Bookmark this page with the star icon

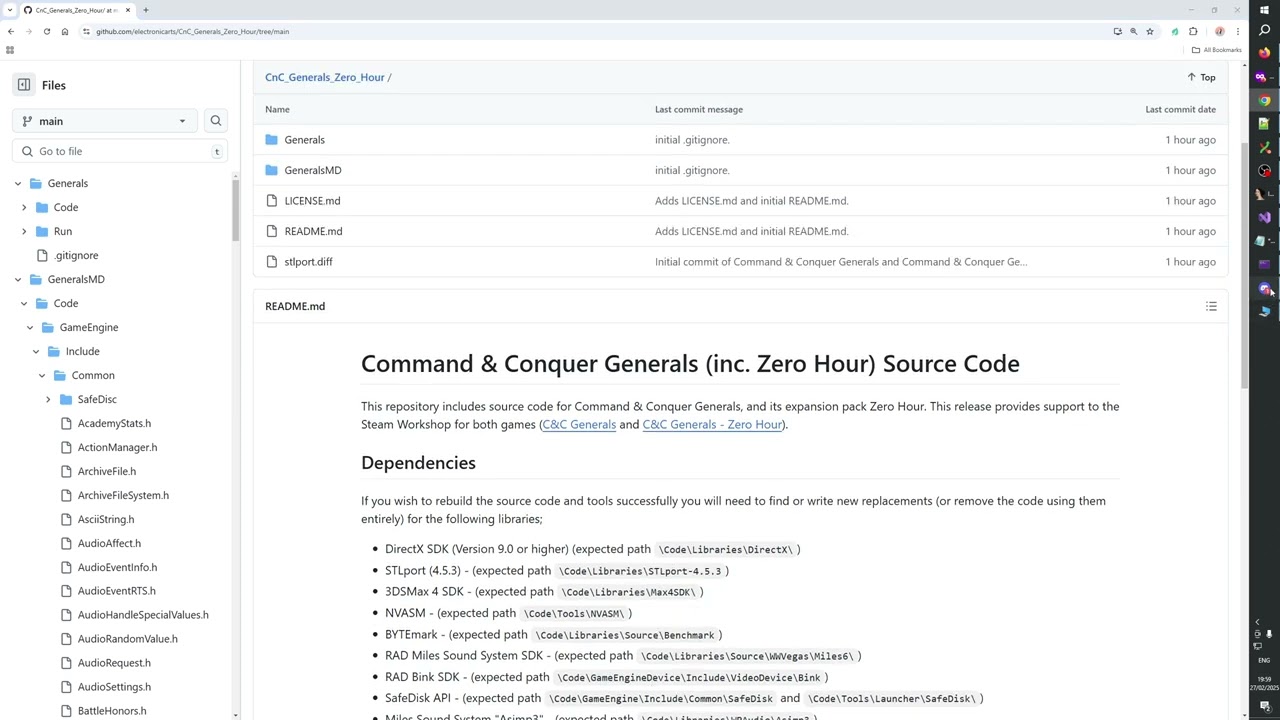pos(1149,31)
